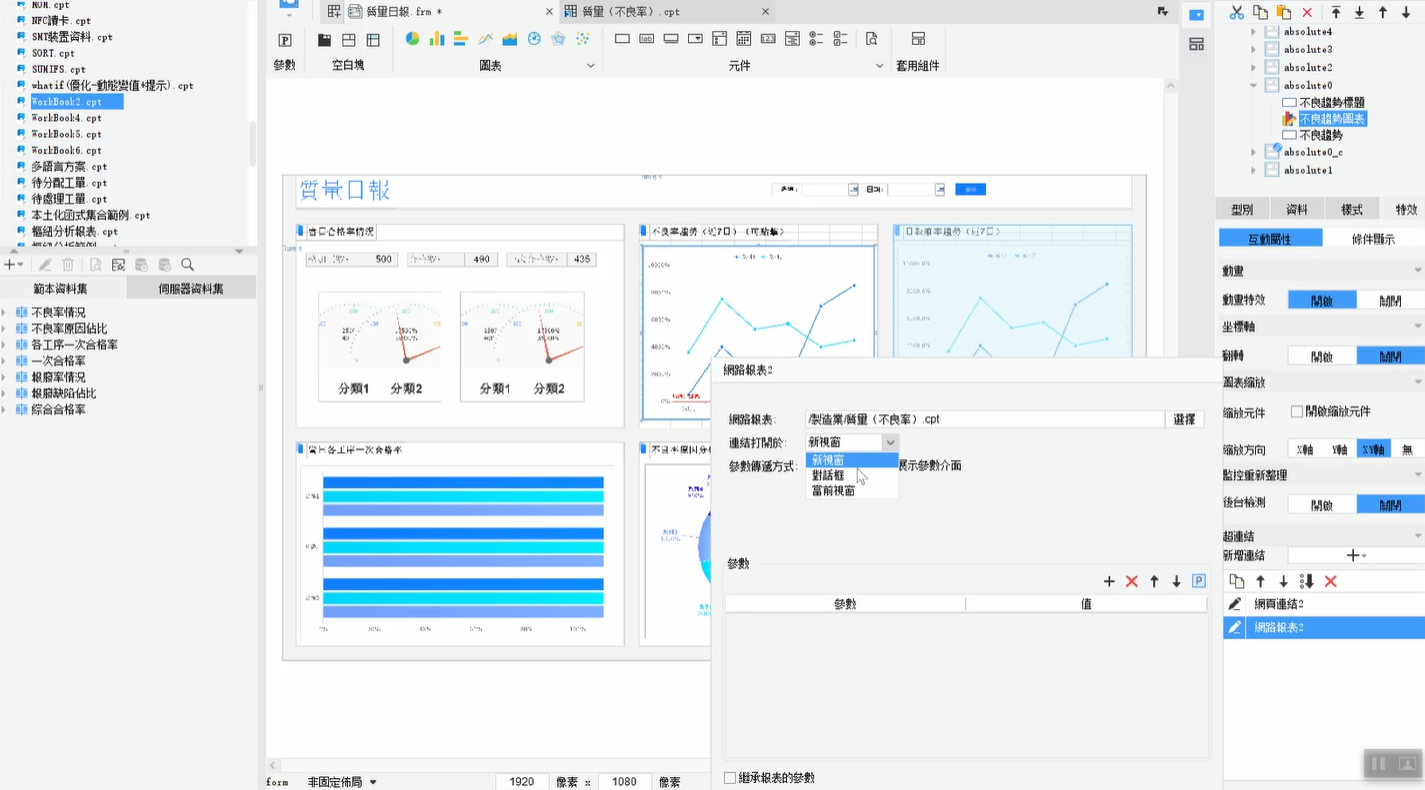Viewport: 1425px width, 790px height.
Task: Open the 樣式 properties tab
Action: (x=1352, y=210)
